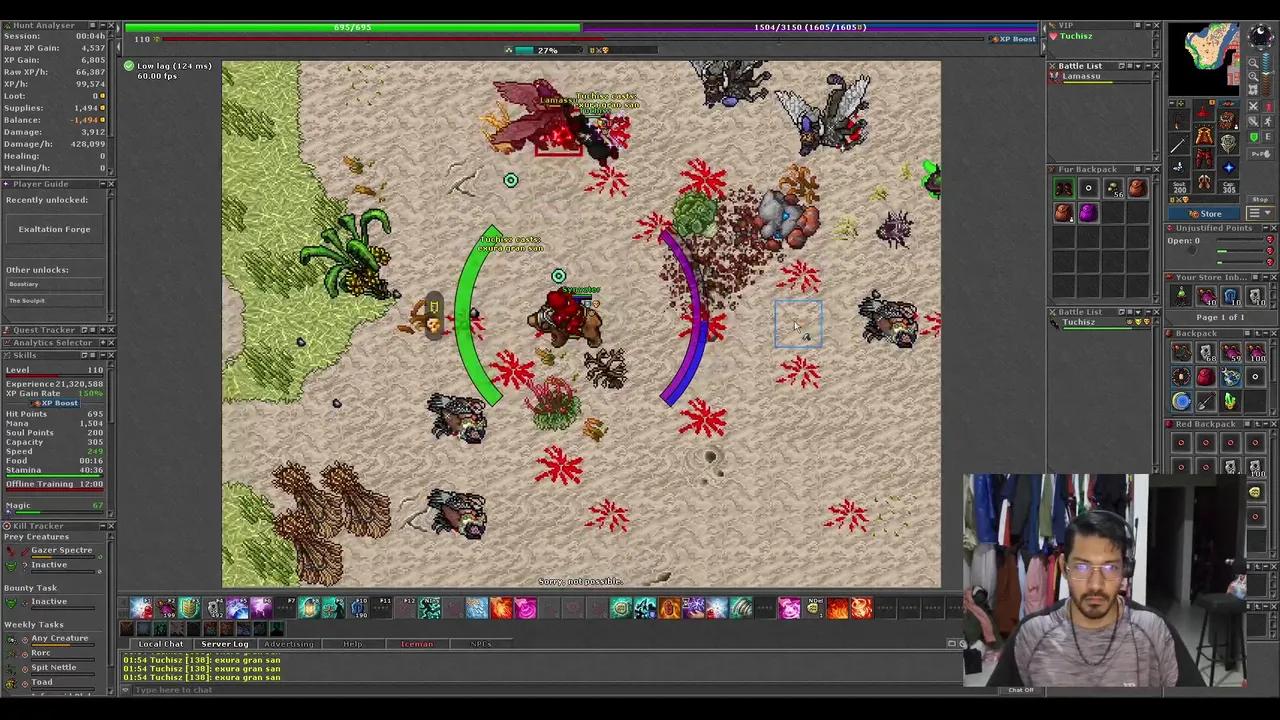Toggle tracking for Any Creature weekly task
Screen dimensions: 1280x720
coord(24,640)
